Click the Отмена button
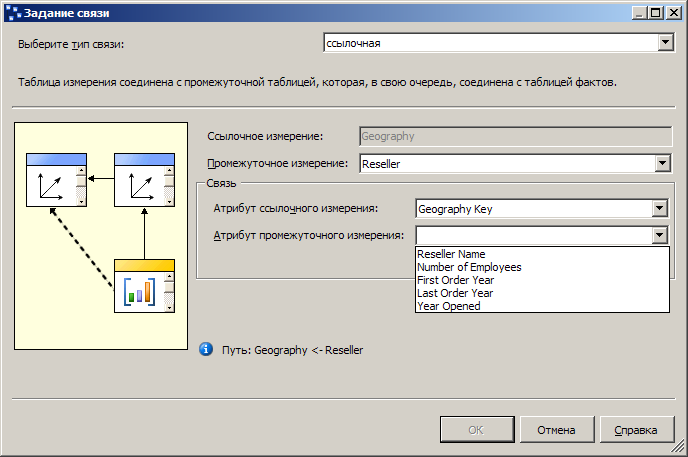 coord(557,430)
